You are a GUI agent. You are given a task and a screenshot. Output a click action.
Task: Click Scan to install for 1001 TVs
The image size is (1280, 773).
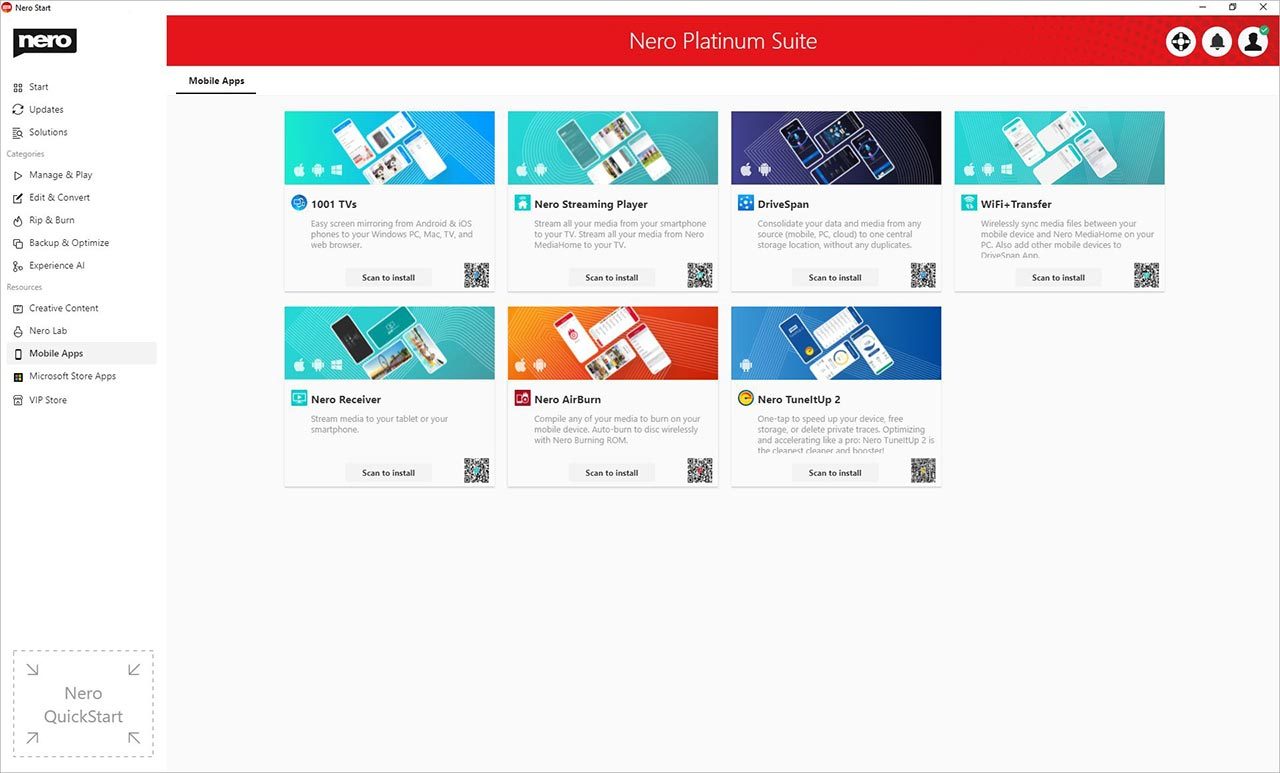coord(389,277)
